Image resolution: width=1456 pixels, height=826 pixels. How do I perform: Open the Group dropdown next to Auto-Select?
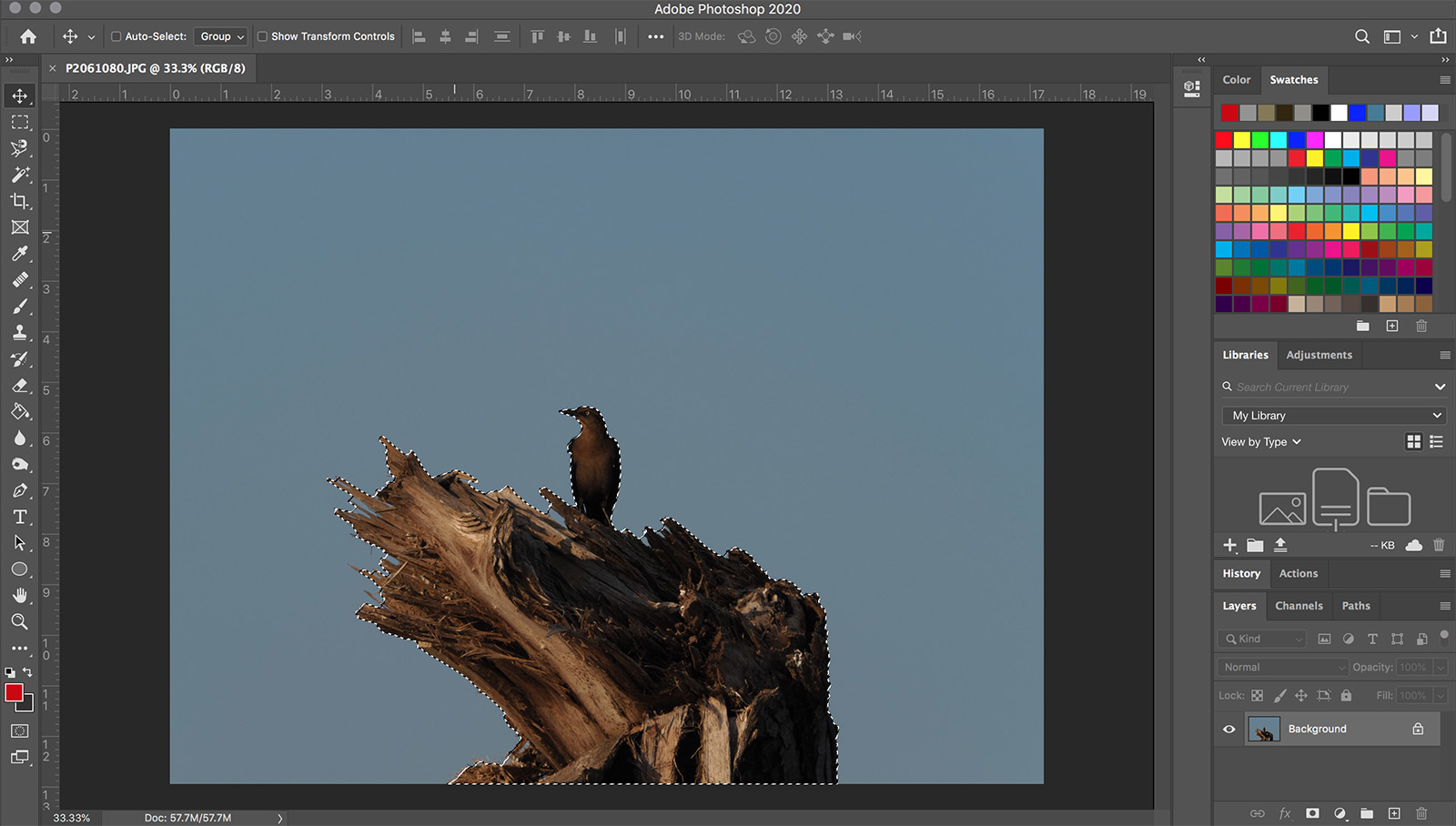click(220, 36)
